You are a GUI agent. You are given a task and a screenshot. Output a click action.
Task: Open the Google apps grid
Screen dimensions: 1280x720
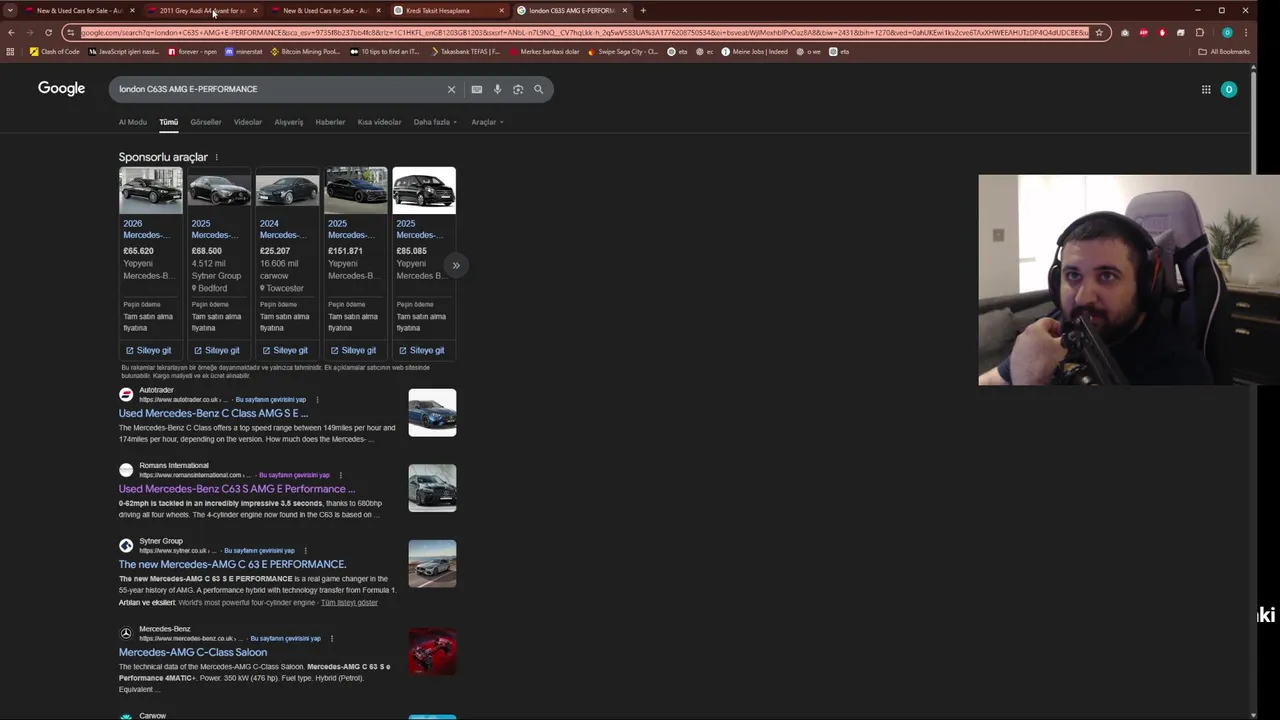point(1206,89)
